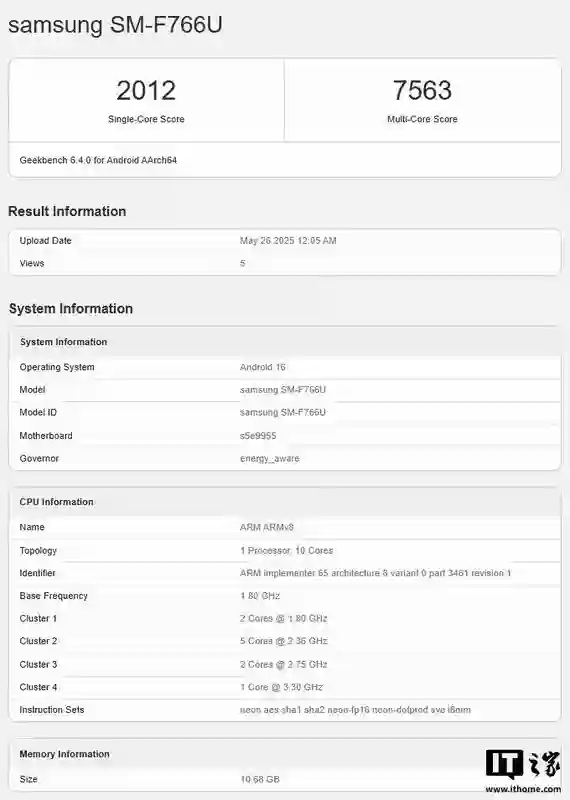The height and width of the screenshot is (800, 570).
Task: Select the 'ARM ARMv8' value
Action: click(266, 527)
